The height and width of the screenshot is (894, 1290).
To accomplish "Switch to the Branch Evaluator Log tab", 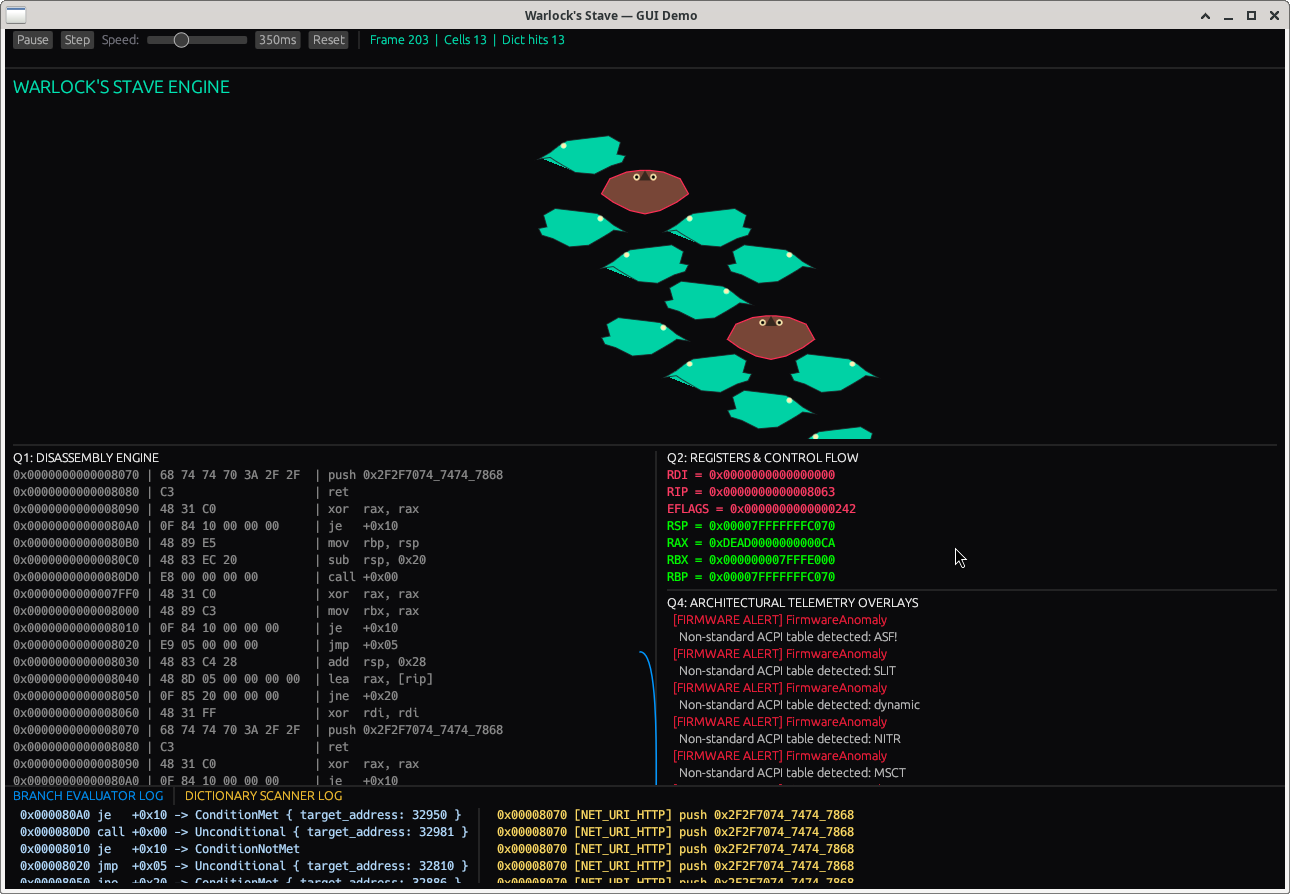I will pyautogui.click(x=88, y=796).
